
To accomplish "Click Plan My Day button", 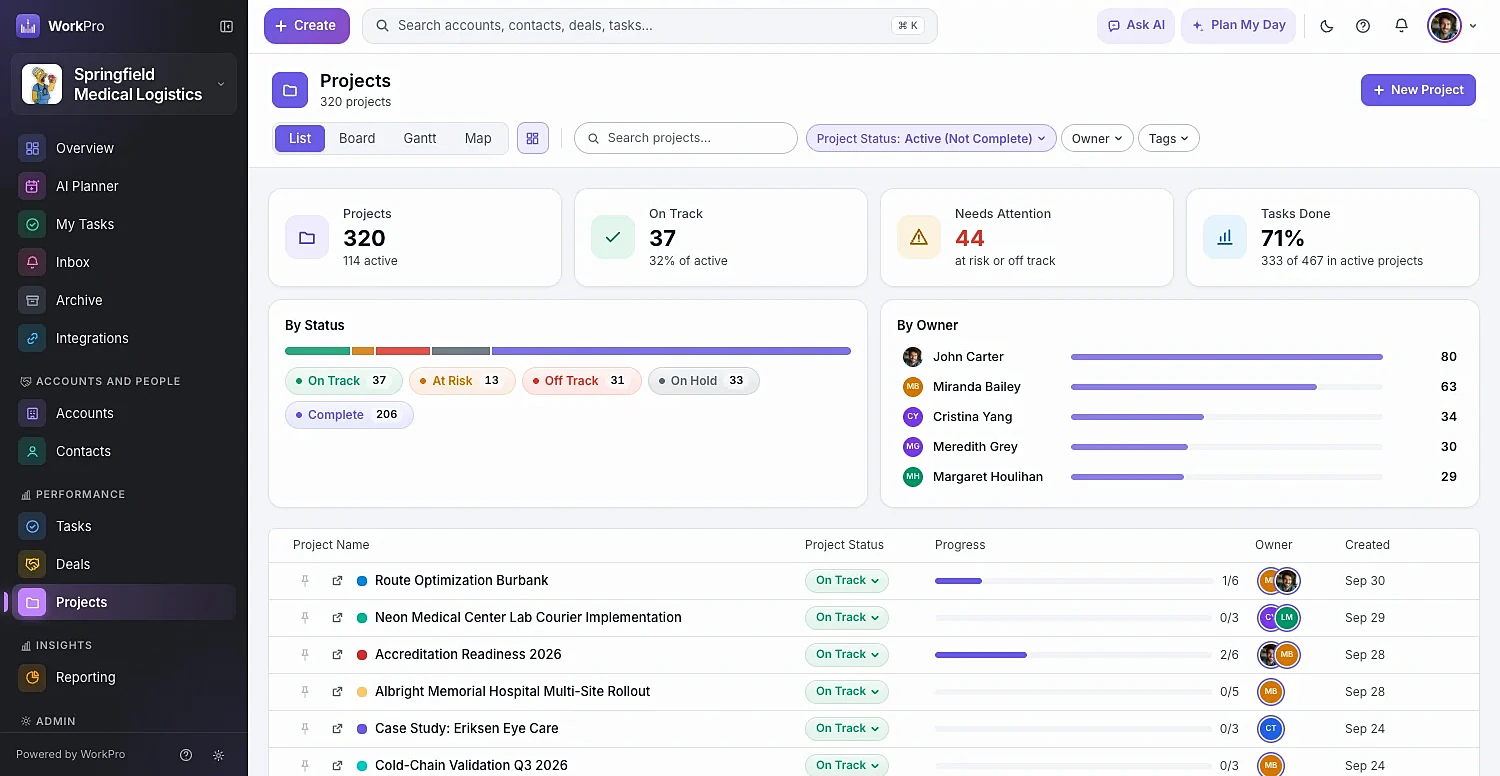I will pos(1239,26).
